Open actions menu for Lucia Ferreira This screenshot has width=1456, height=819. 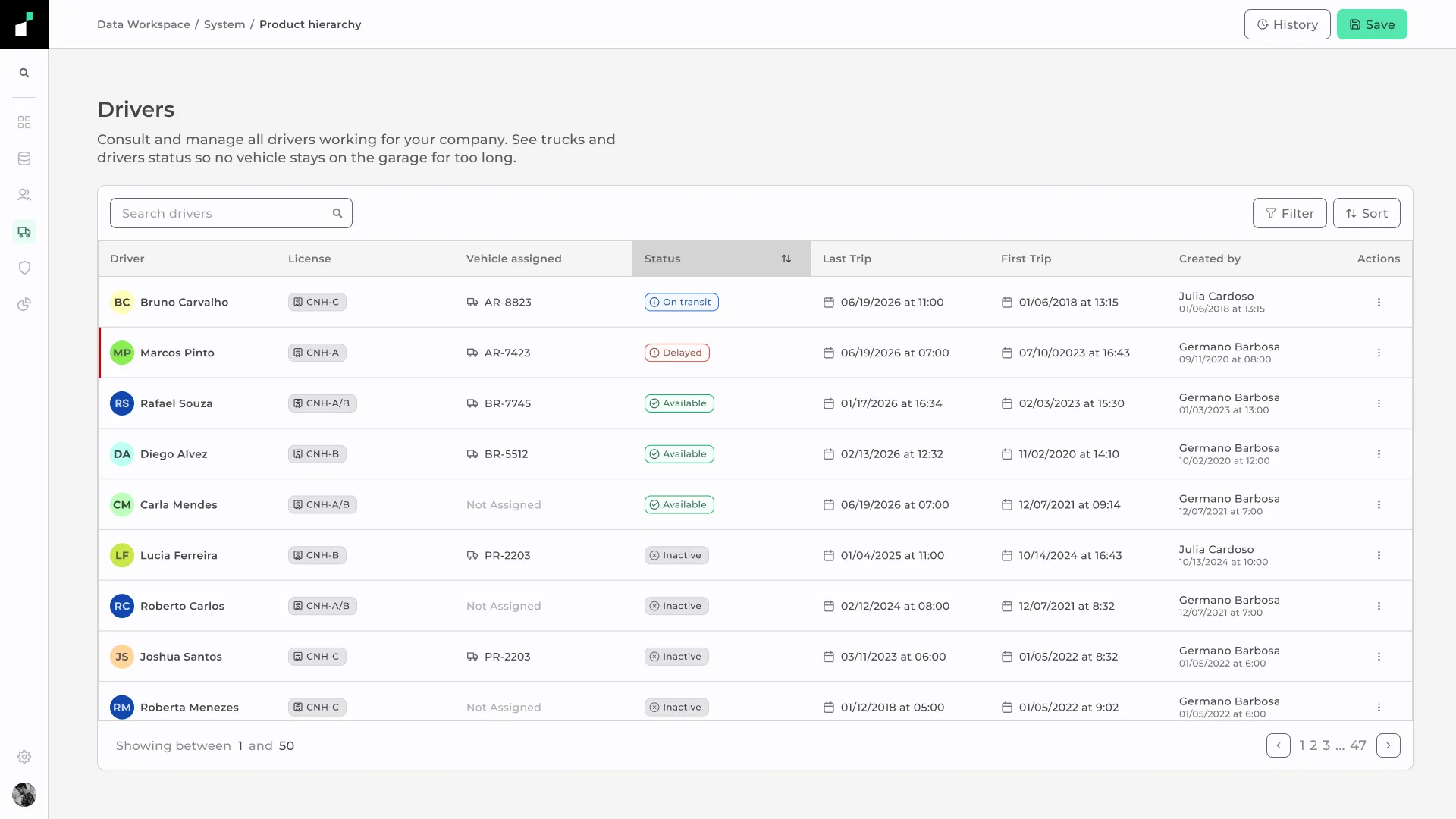click(x=1379, y=555)
